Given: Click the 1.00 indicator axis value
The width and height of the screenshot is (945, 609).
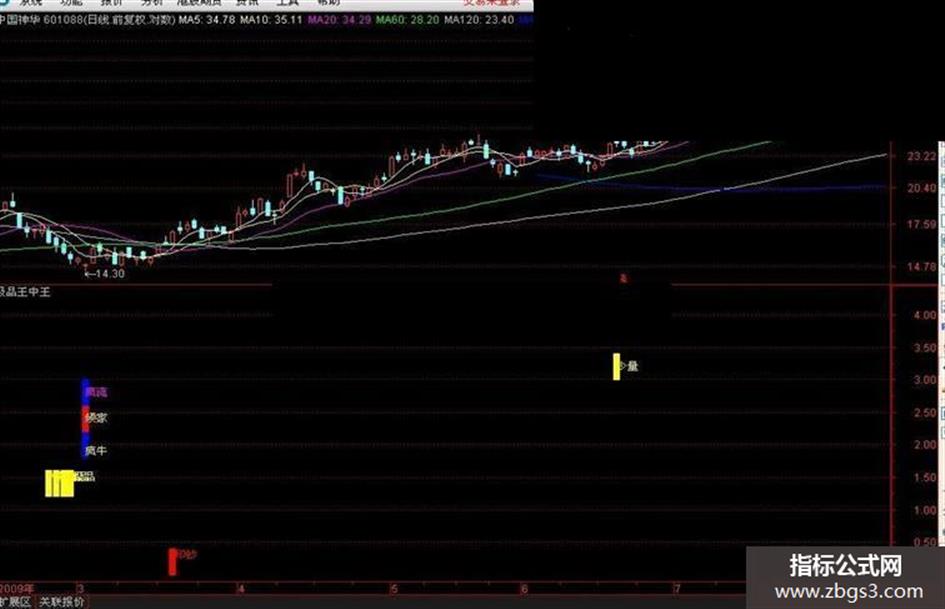Looking at the screenshot, I should coord(925,510).
